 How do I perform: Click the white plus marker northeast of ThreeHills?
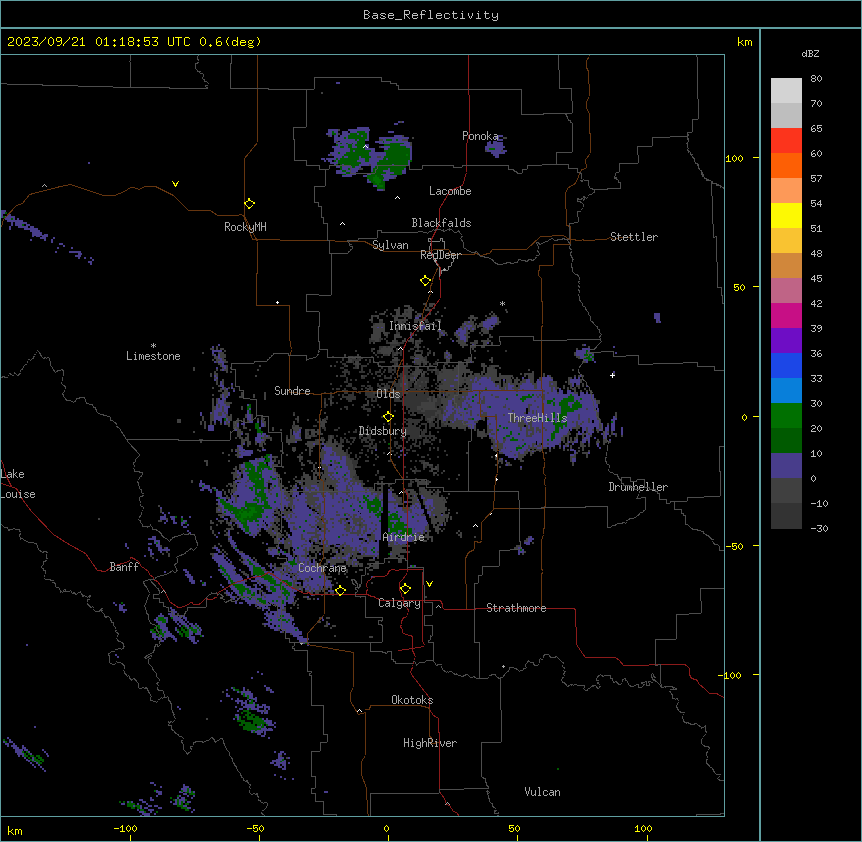point(612,375)
